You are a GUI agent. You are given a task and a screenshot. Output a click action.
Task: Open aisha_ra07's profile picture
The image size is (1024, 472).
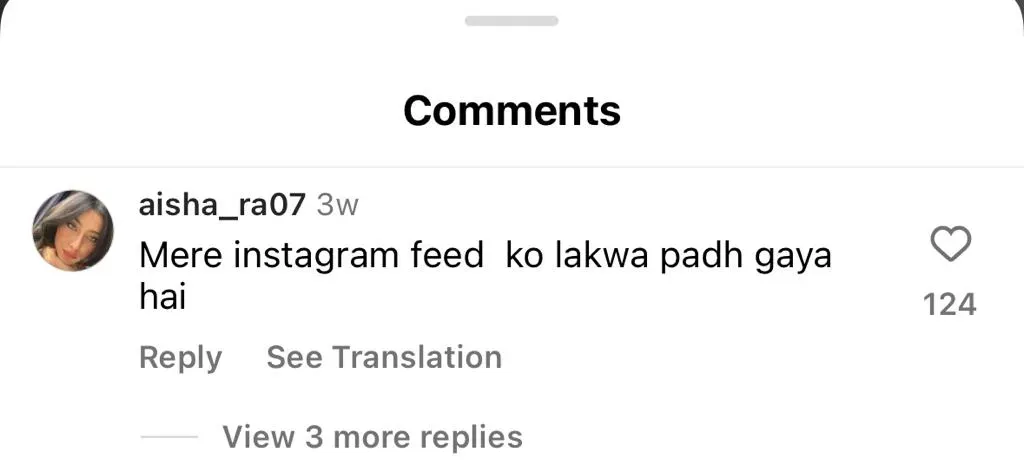(73, 231)
